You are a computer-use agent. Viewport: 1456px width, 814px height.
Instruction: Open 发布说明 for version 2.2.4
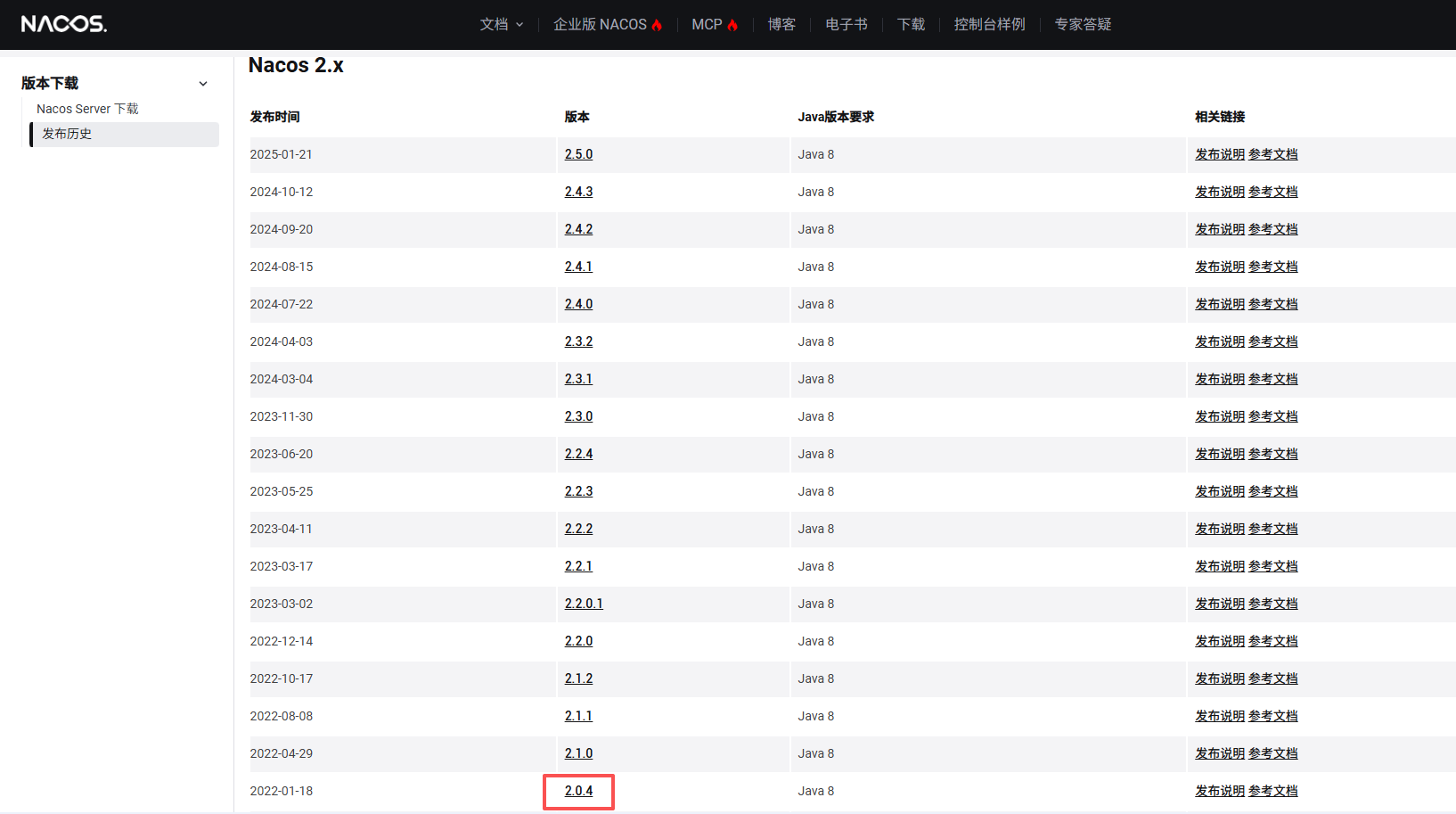(x=1220, y=454)
